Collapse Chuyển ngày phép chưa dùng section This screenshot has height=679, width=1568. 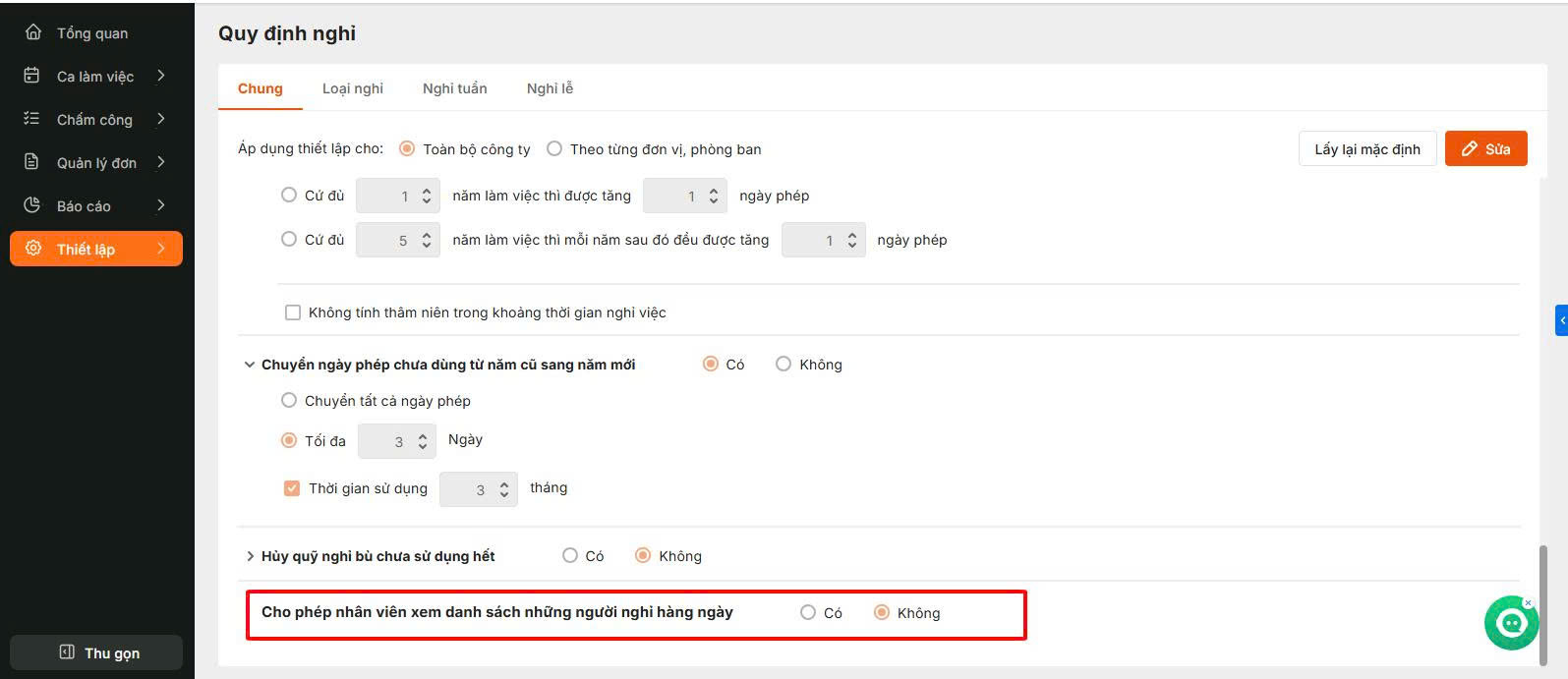249,365
